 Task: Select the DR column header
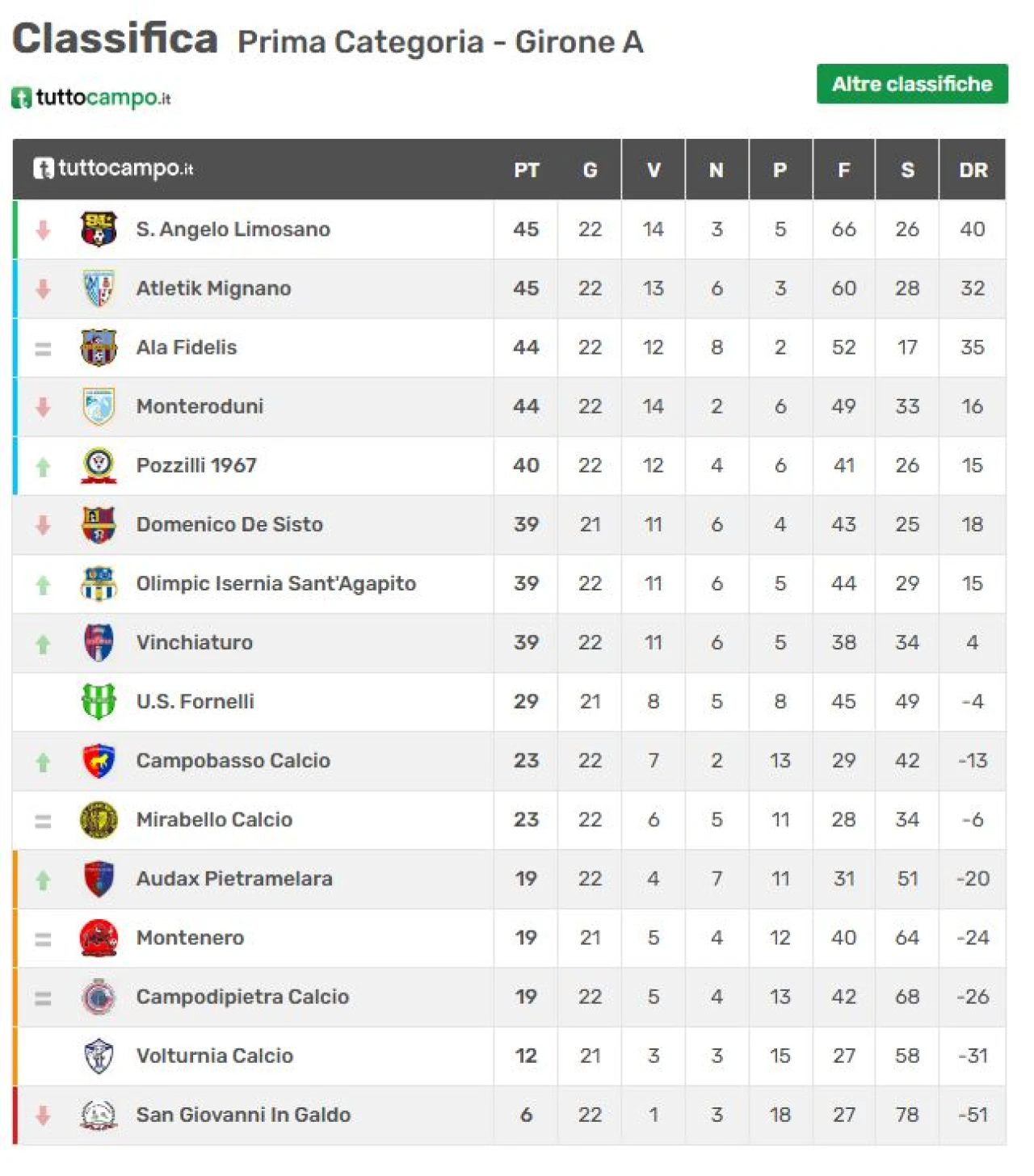pos(973,170)
